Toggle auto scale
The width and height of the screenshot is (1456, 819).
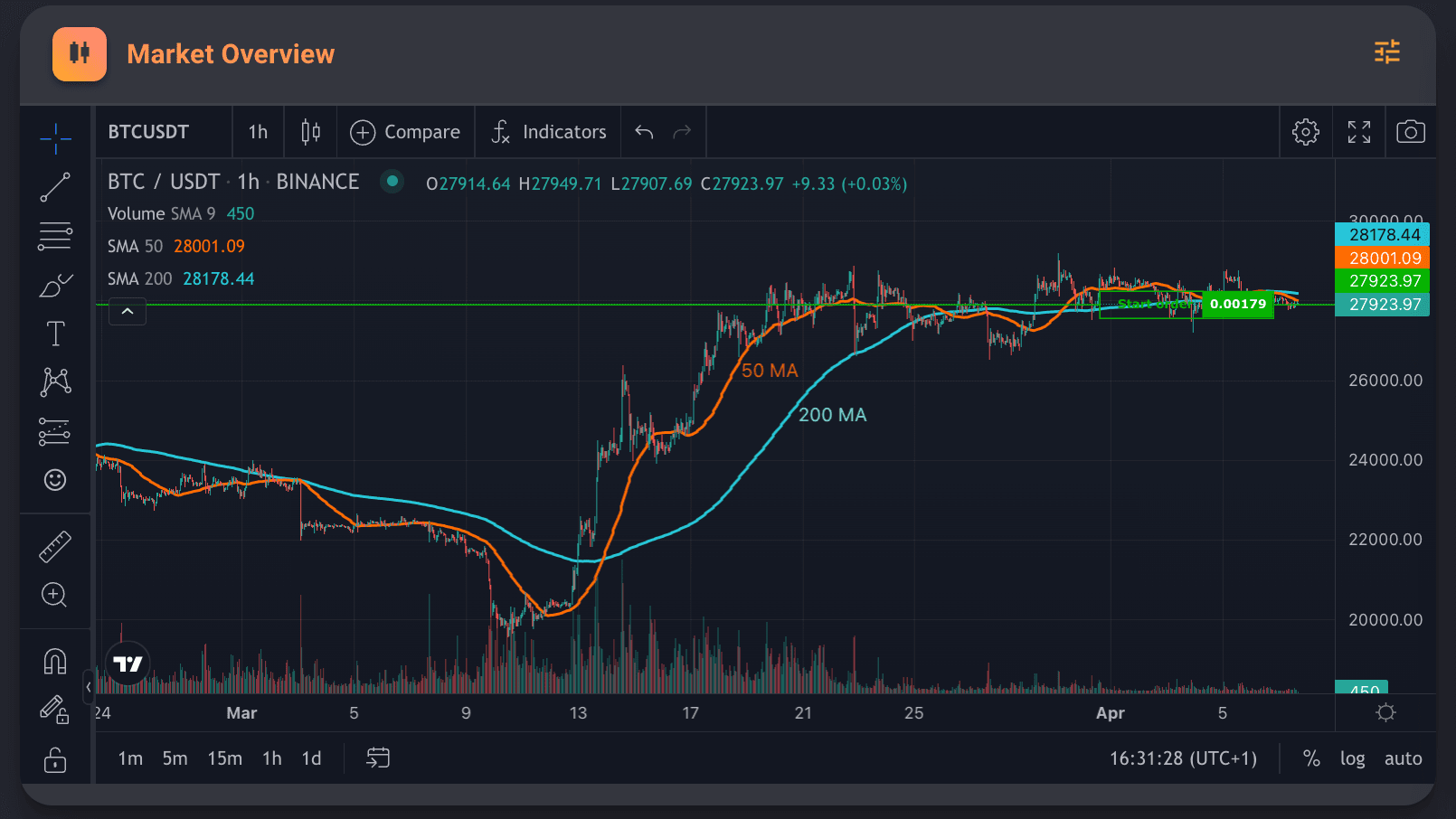(x=1403, y=758)
